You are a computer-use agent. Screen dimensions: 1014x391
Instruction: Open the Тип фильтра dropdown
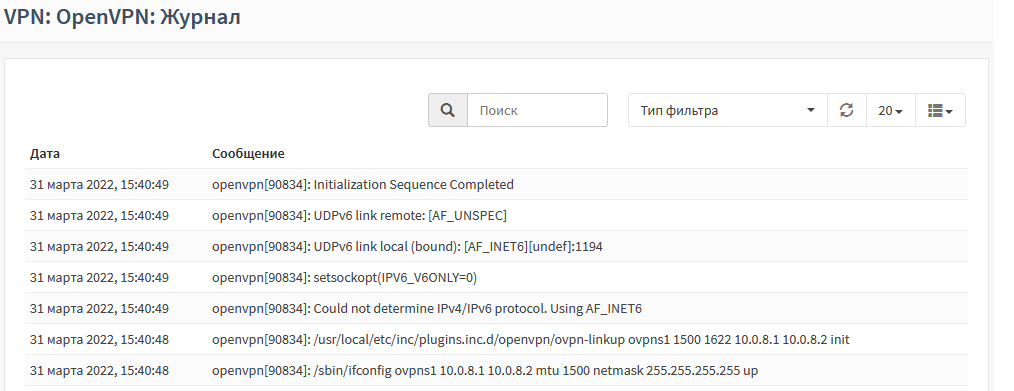pos(728,111)
